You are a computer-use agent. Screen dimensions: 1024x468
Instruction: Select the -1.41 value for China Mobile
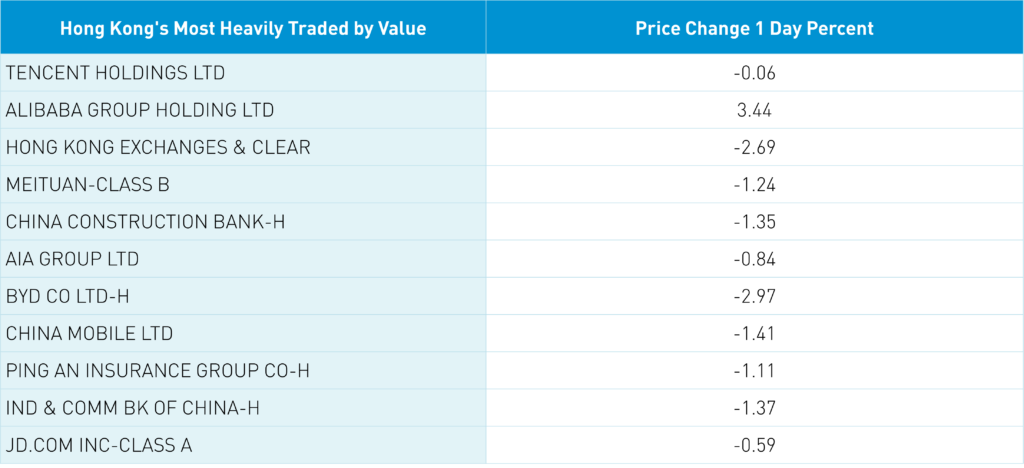click(754, 333)
